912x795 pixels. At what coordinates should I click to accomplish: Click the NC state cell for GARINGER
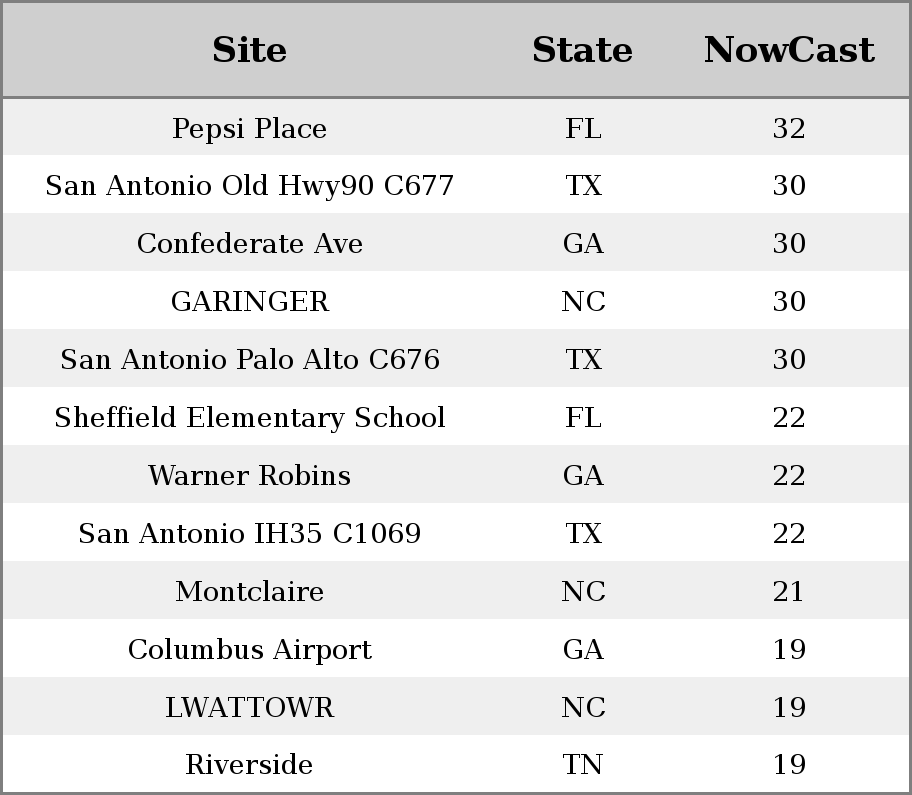click(583, 301)
